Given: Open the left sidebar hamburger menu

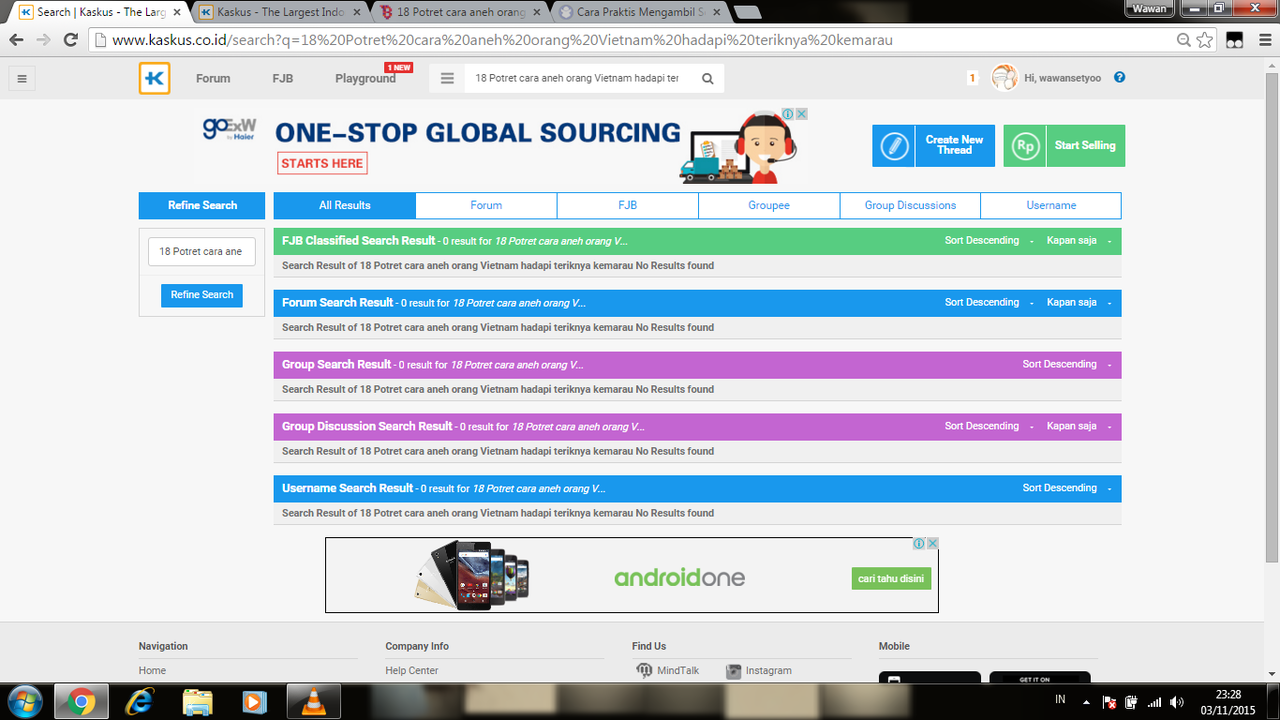Looking at the screenshot, I should (21, 78).
